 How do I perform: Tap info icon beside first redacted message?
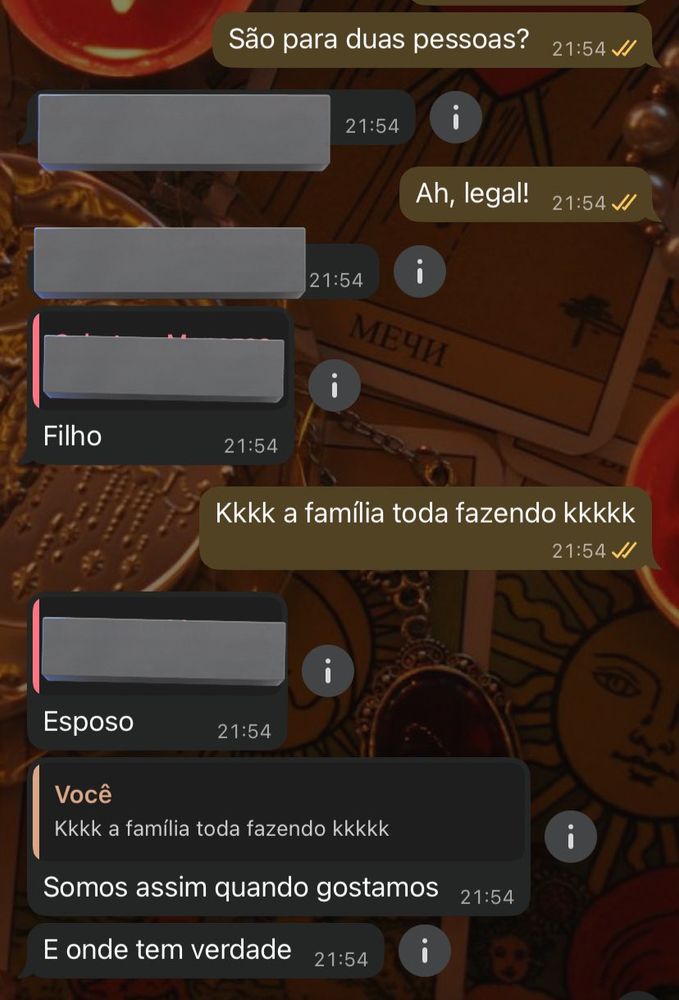[x=455, y=117]
